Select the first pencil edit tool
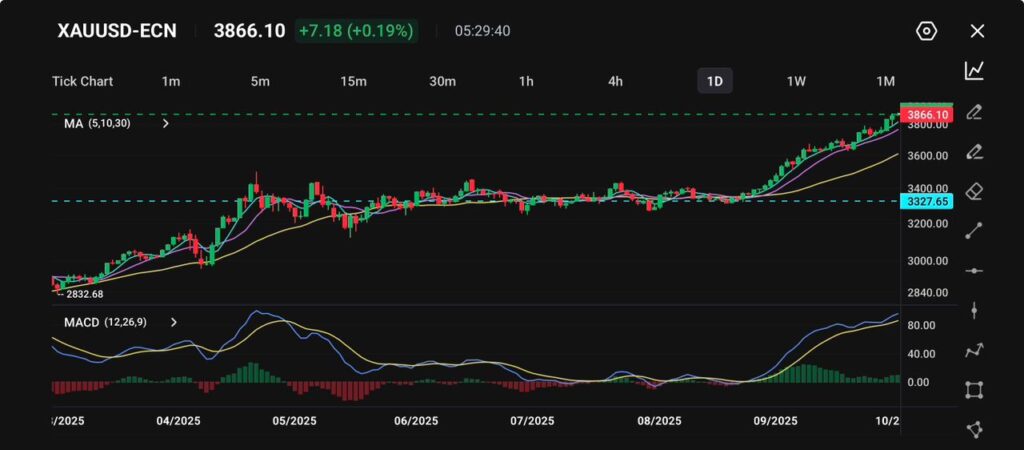The height and width of the screenshot is (450, 1024). pyautogui.click(x=974, y=111)
